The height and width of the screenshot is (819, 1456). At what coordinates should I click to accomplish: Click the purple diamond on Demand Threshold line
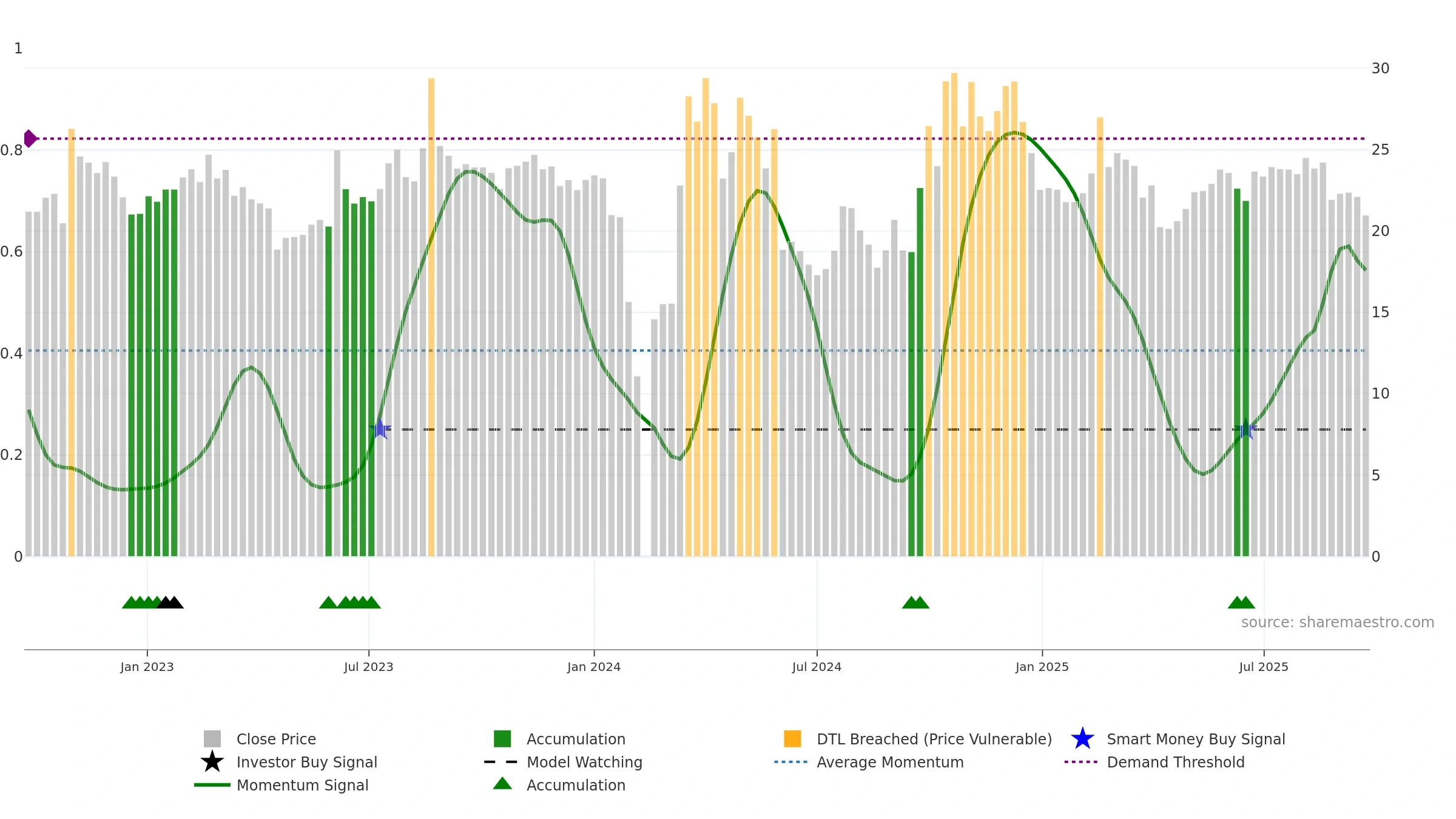(30, 139)
